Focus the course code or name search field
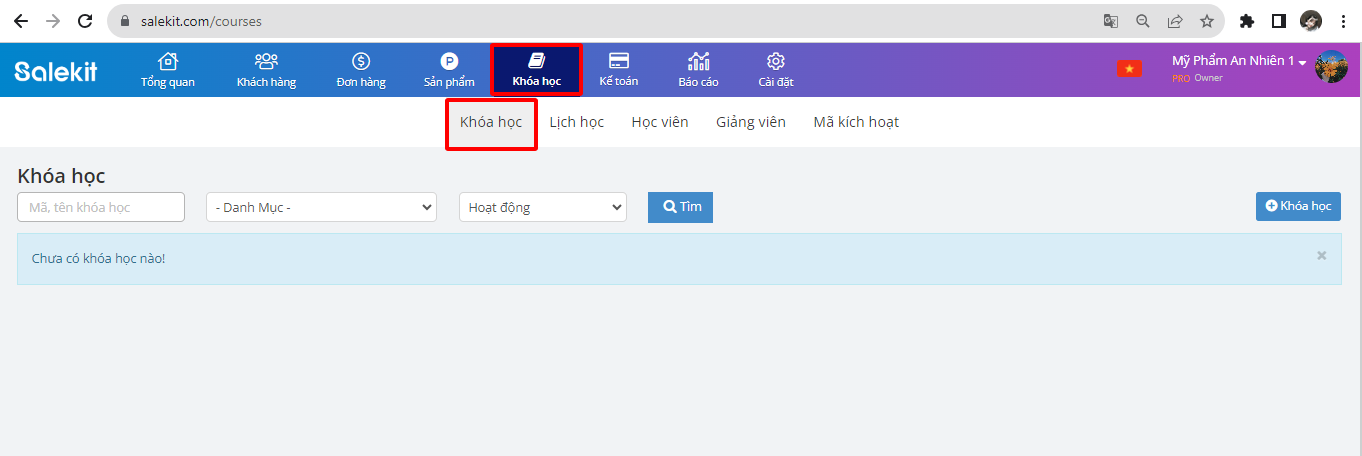Screen dimensions: 1362x456 [101, 207]
